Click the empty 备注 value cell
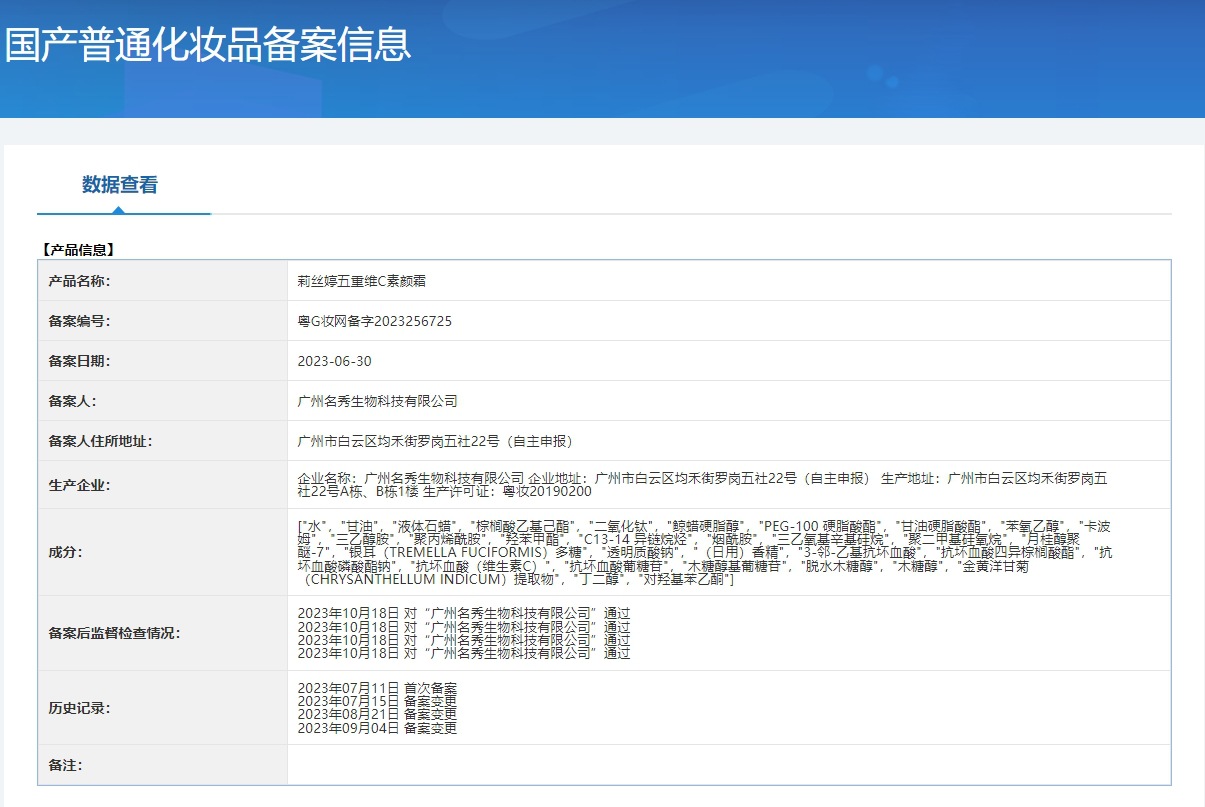Image resolution: width=1205 pixels, height=807 pixels. click(x=728, y=765)
